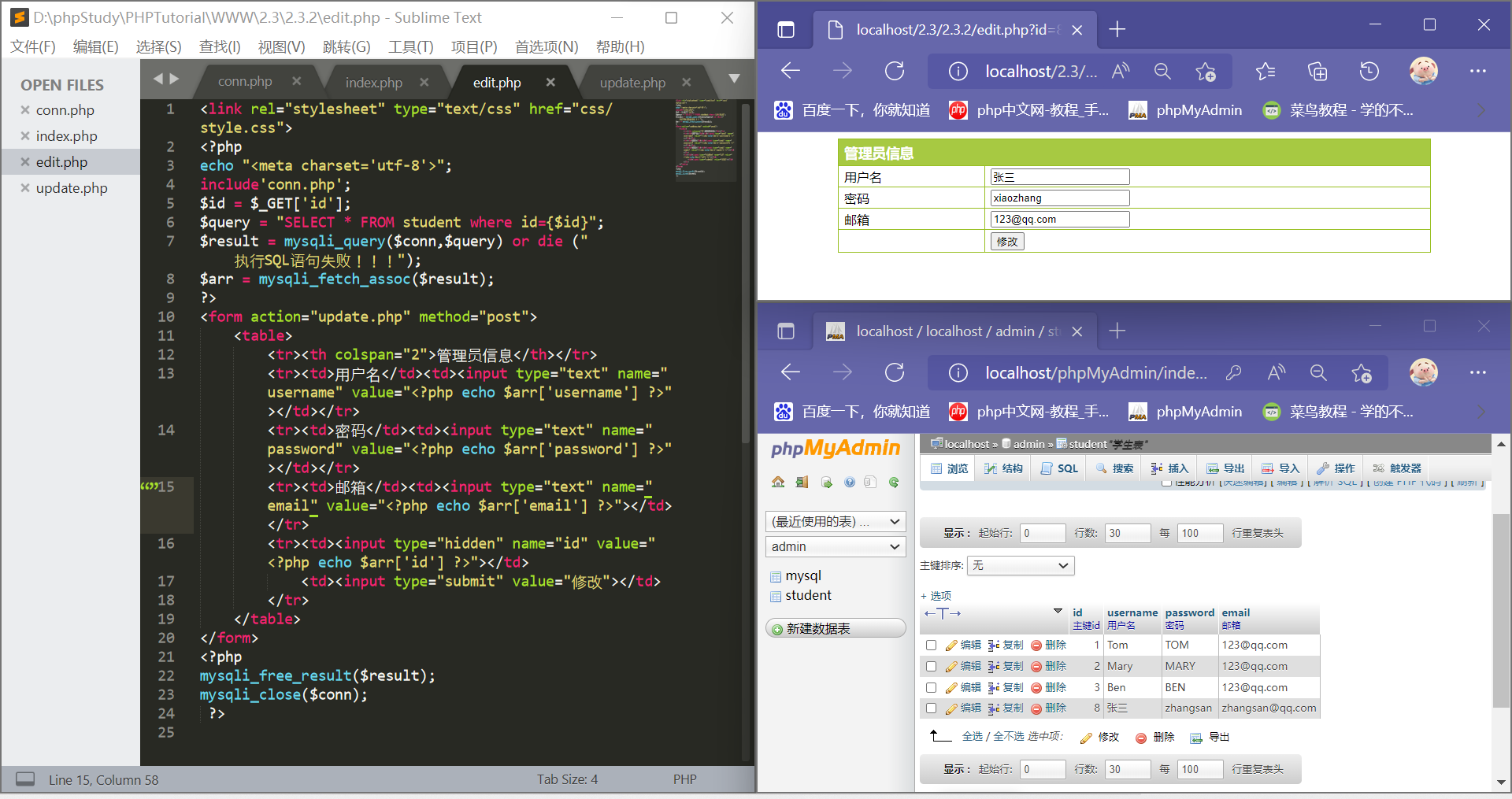Click the pencil edit icon for the Tom row
Viewport: 1512px width, 799px height.
pyautogui.click(x=951, y=645)
